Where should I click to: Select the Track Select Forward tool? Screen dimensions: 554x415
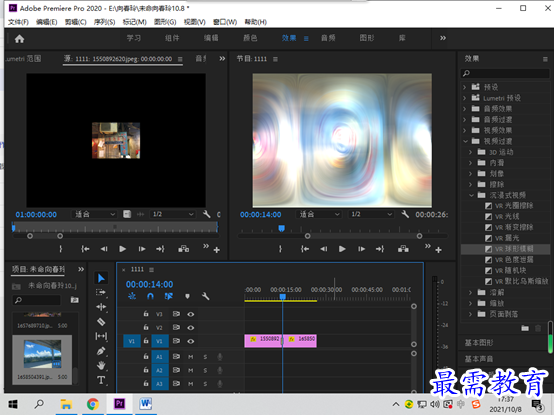click(101, 292)
